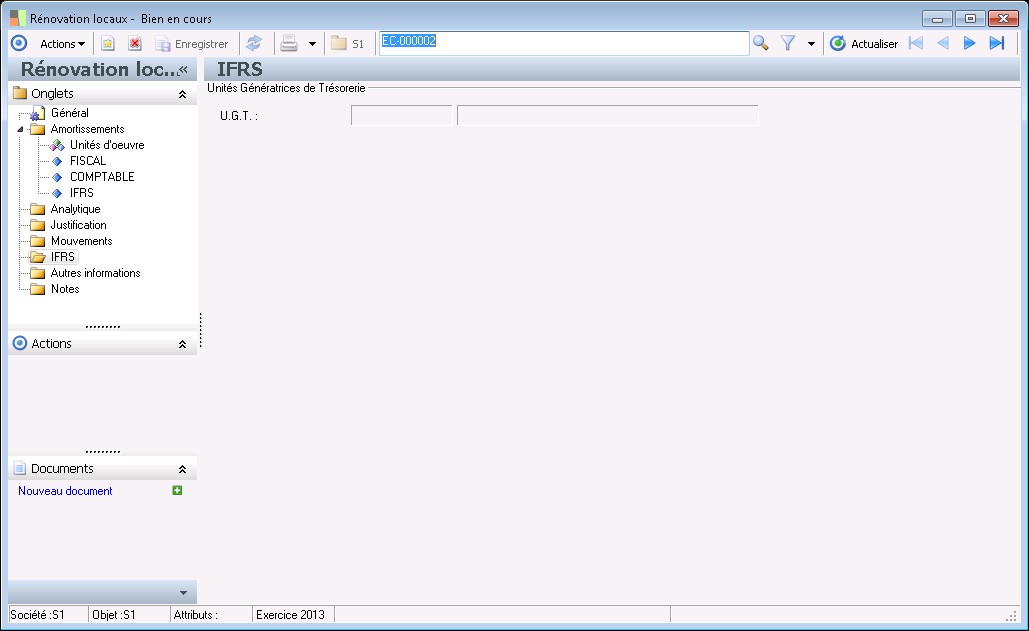This screenshot has height=631, width=1029.
Task: Click the Onglets folder icon
Action: click(x=20, y=92)
